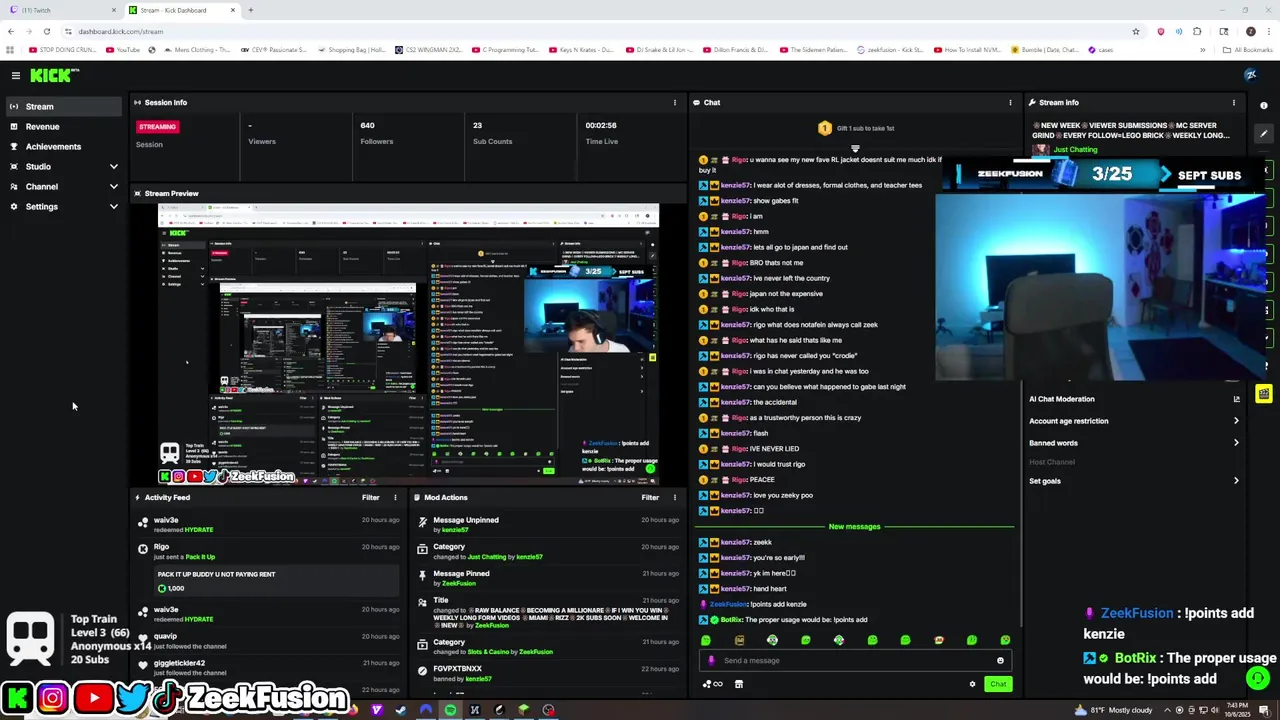Open the Activity Feed Filter
Screen dimensions: 1280x720
click(x=370, y=497)
